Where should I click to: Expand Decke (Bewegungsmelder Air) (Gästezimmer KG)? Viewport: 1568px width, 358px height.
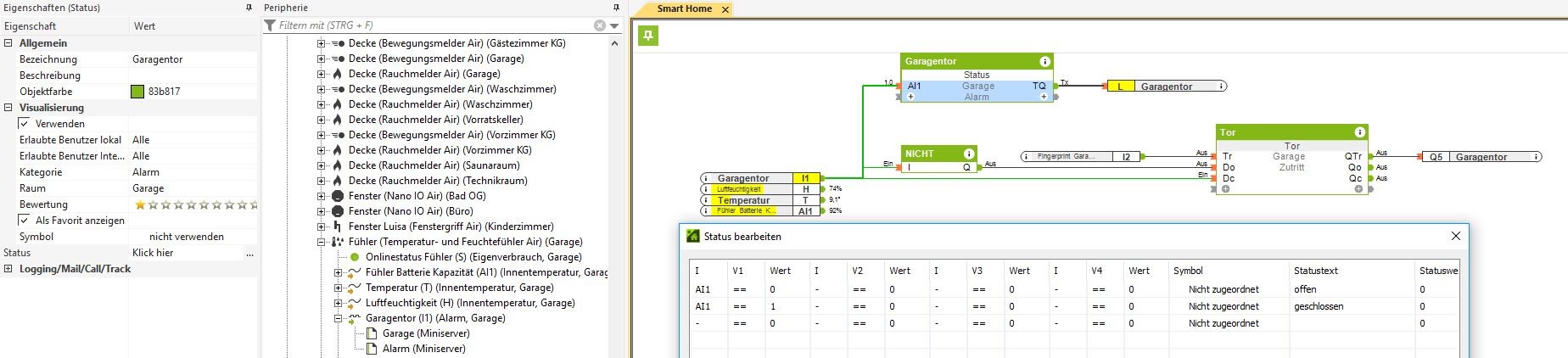coord(321,43)
